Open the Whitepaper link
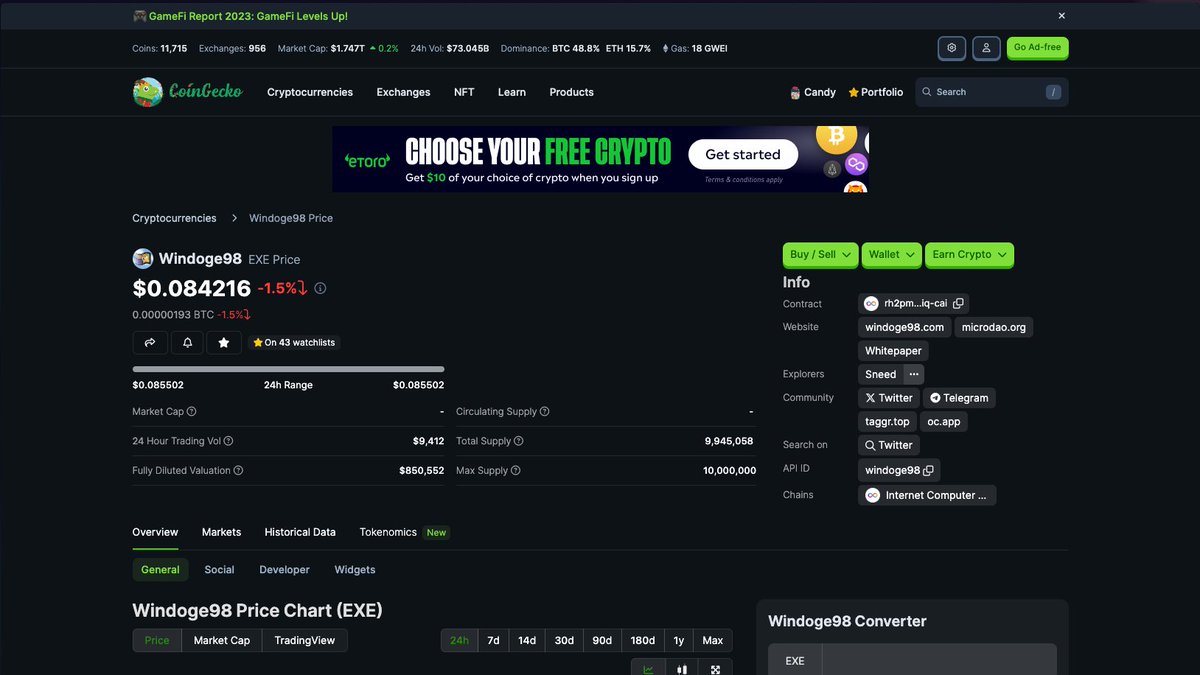 click(x=894, y=351)
